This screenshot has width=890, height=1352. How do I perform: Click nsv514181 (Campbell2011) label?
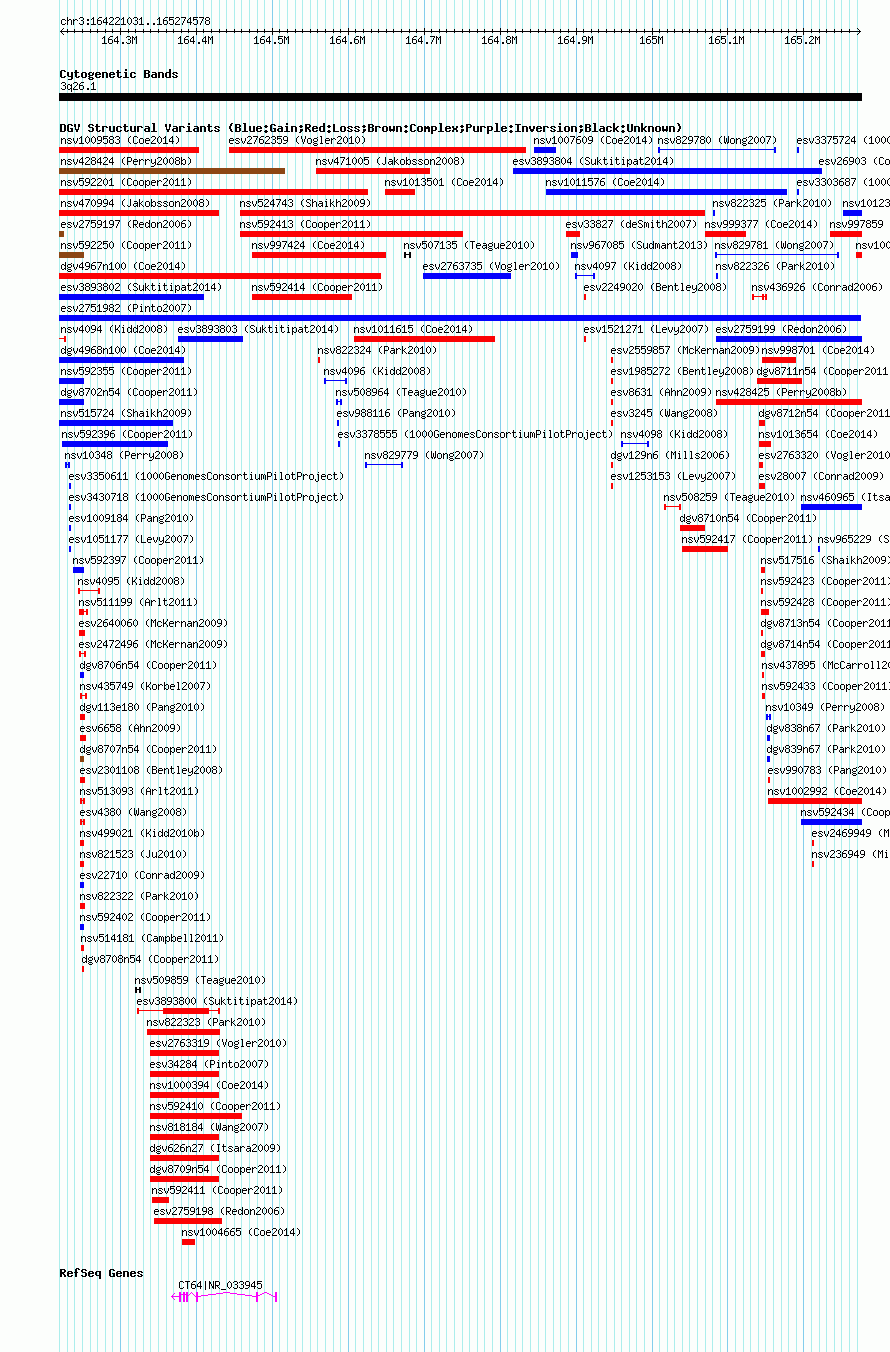pos(152,938)
